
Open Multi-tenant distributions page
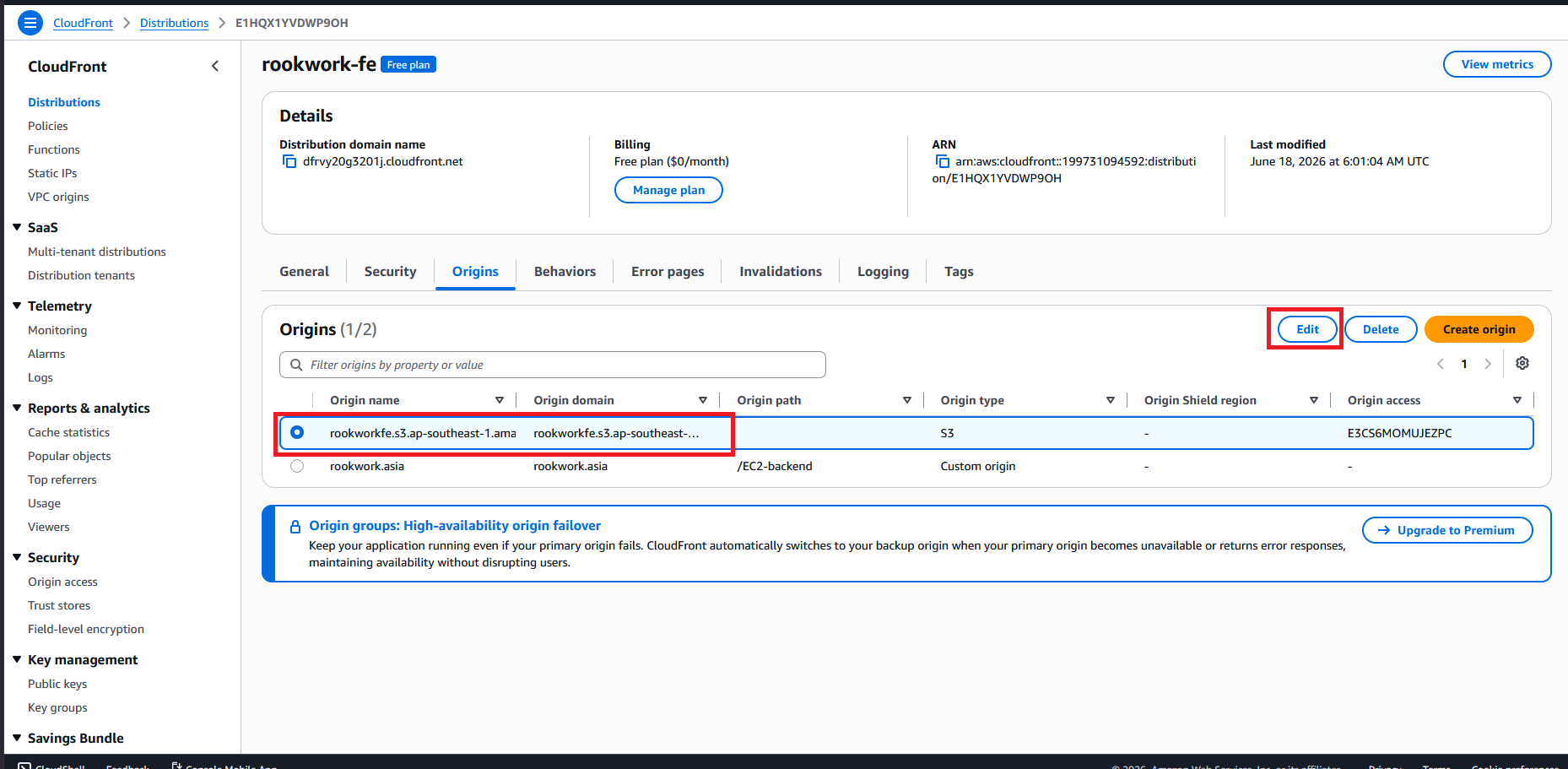97,252
